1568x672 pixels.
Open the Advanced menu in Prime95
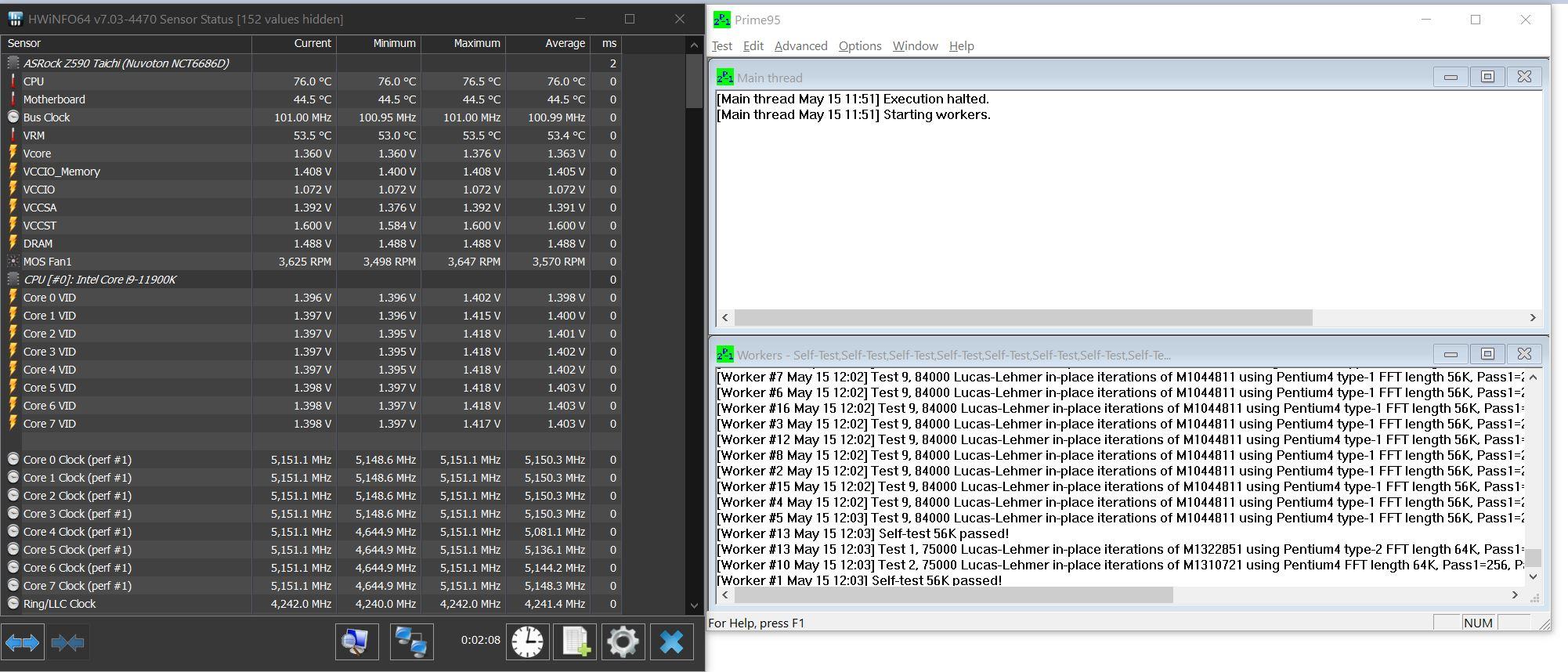point(801,46)
